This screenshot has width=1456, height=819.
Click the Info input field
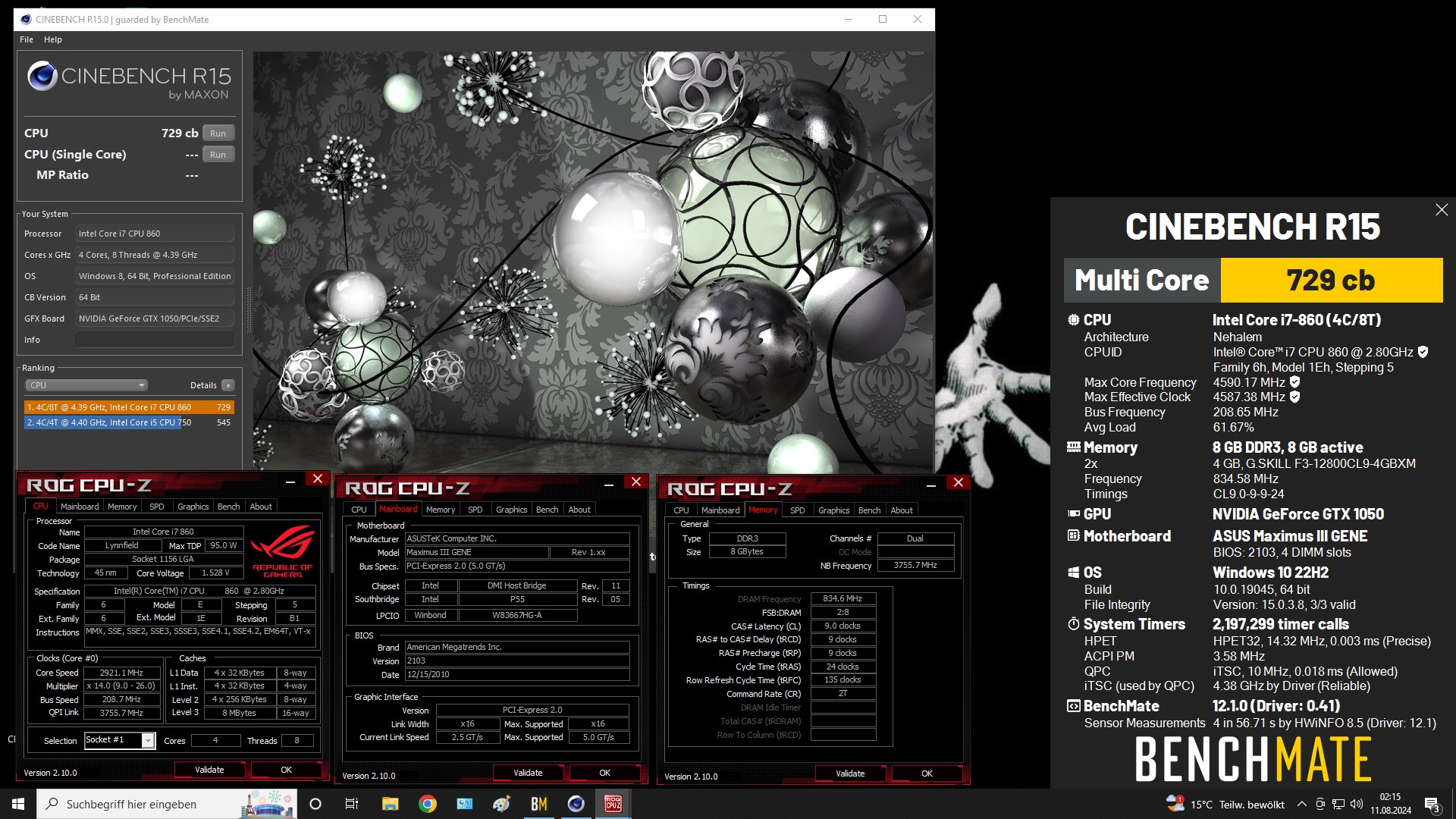point(155,340)
